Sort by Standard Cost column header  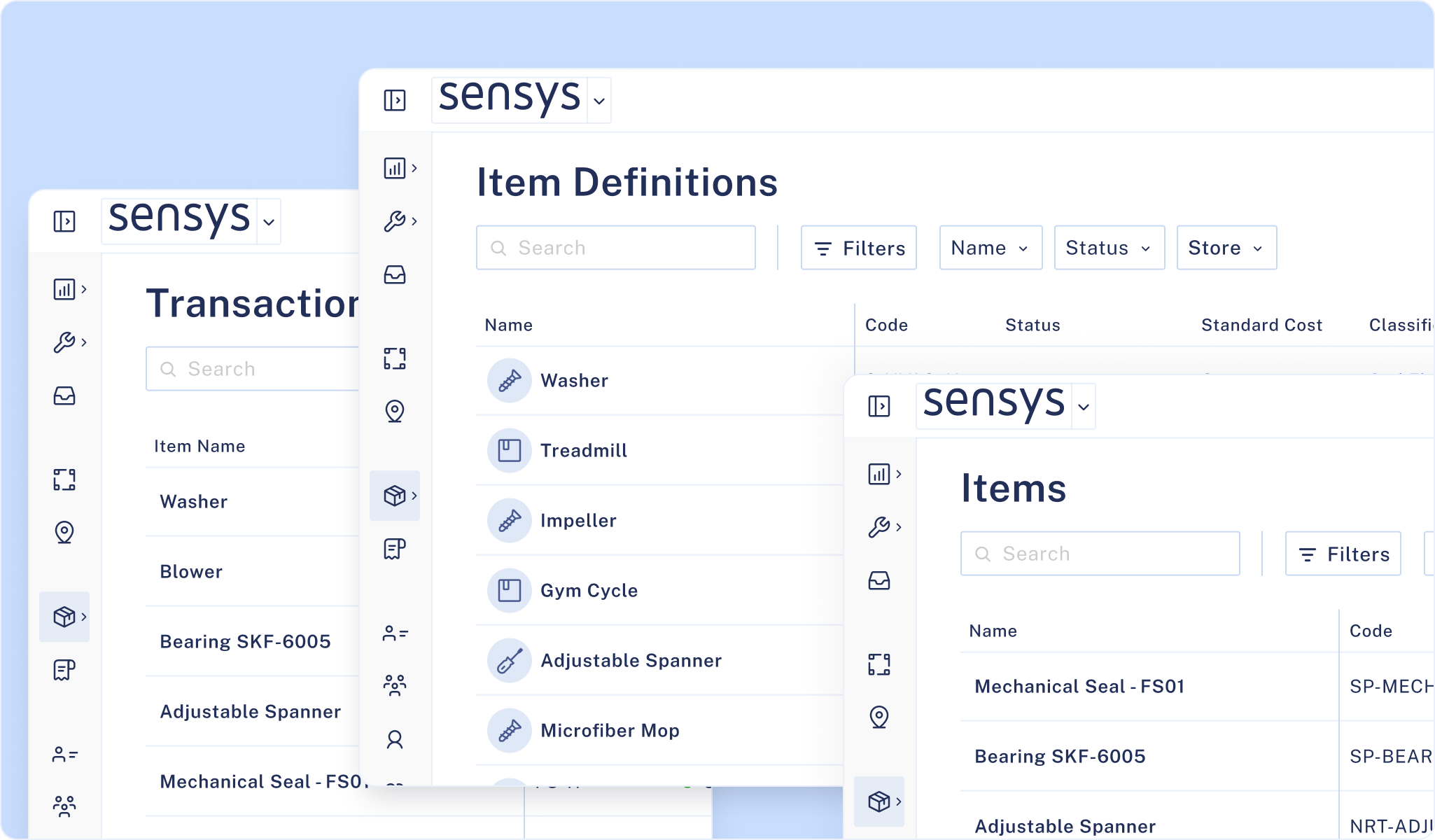[1261, 325]
